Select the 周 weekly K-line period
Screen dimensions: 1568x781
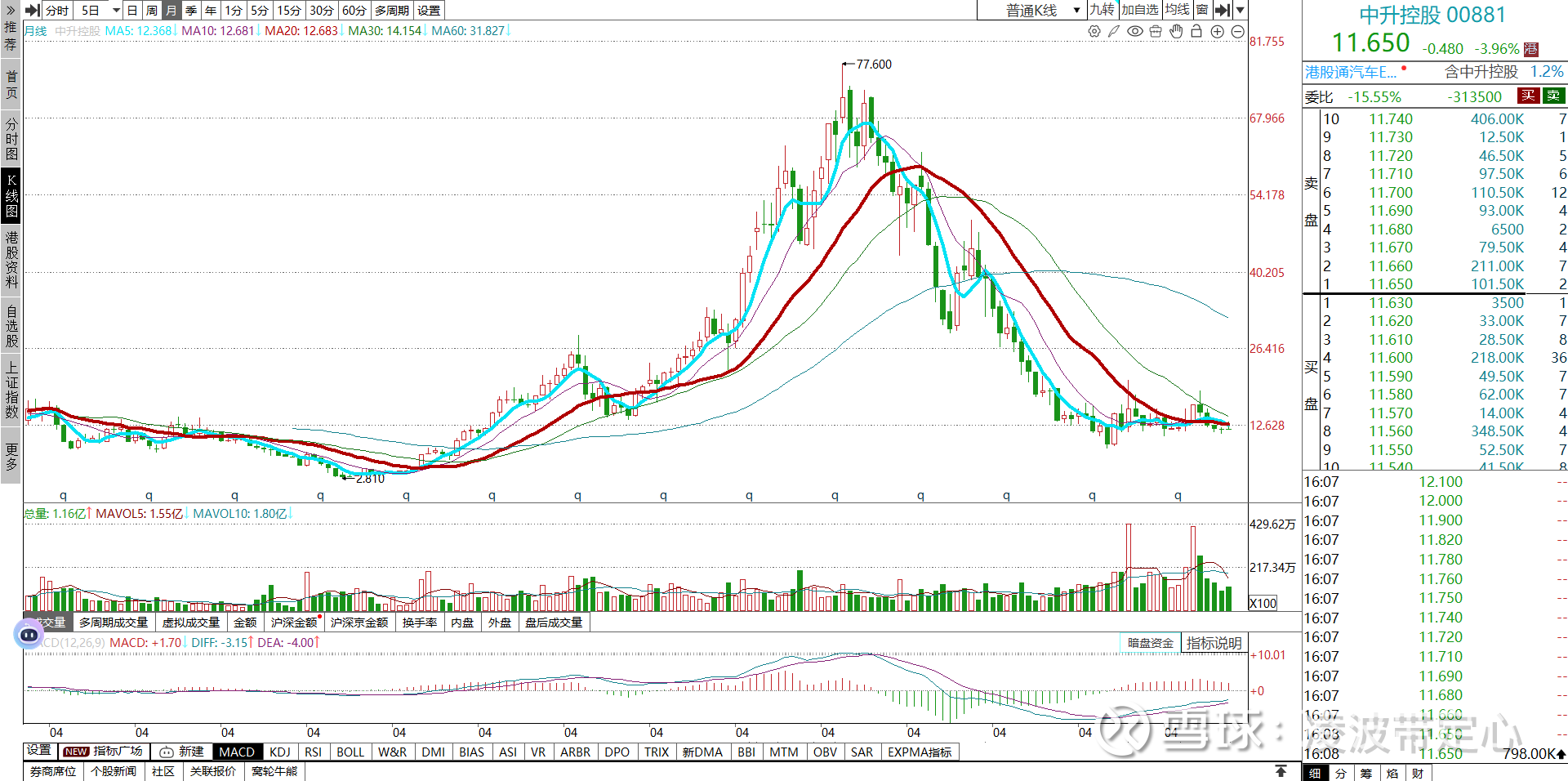click(152, 11)
